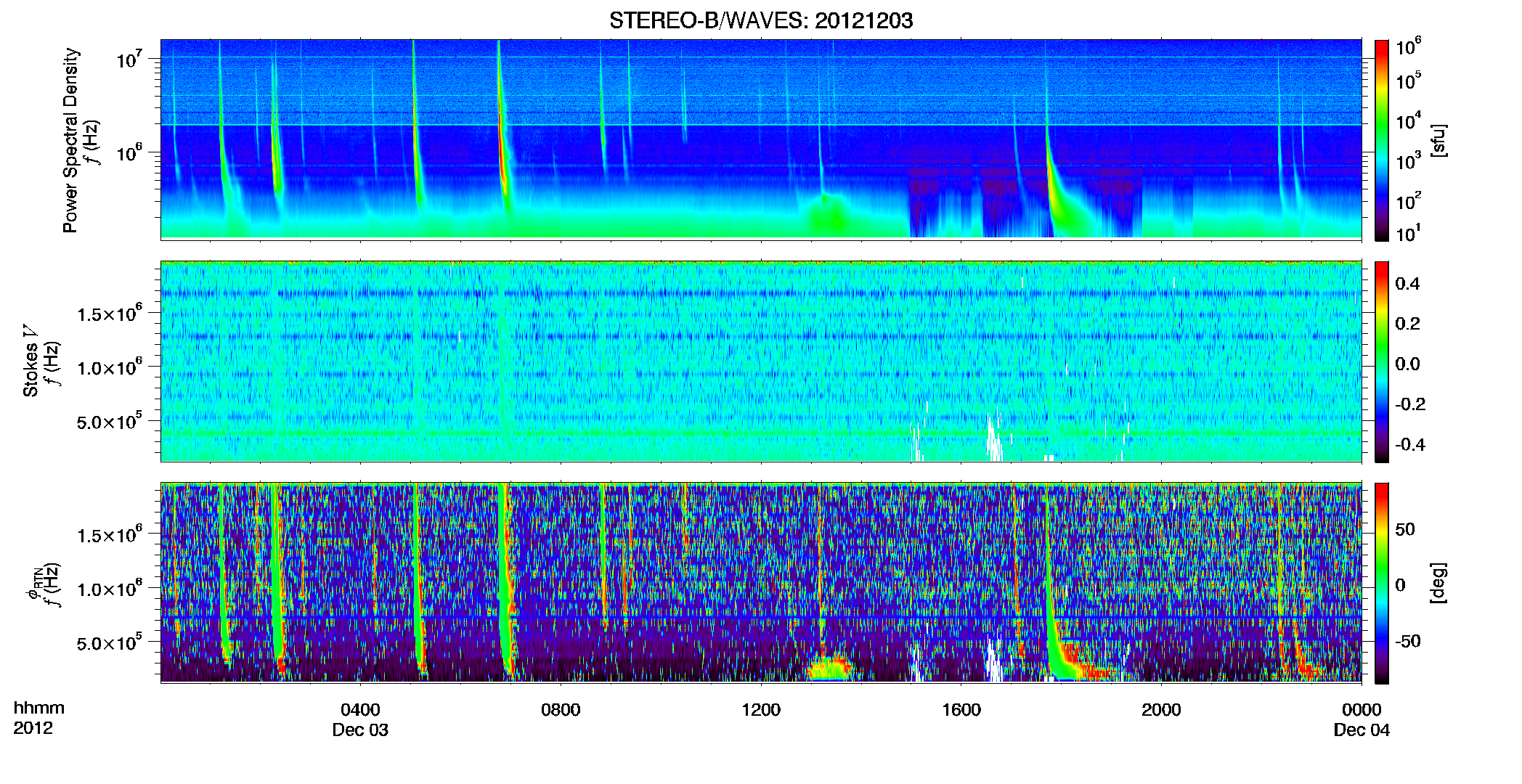Image resolution: width=1522 pixels, height=784 pixels.
Task: Click the "1600" time-axis tick label
Action: tap(961, 710)
